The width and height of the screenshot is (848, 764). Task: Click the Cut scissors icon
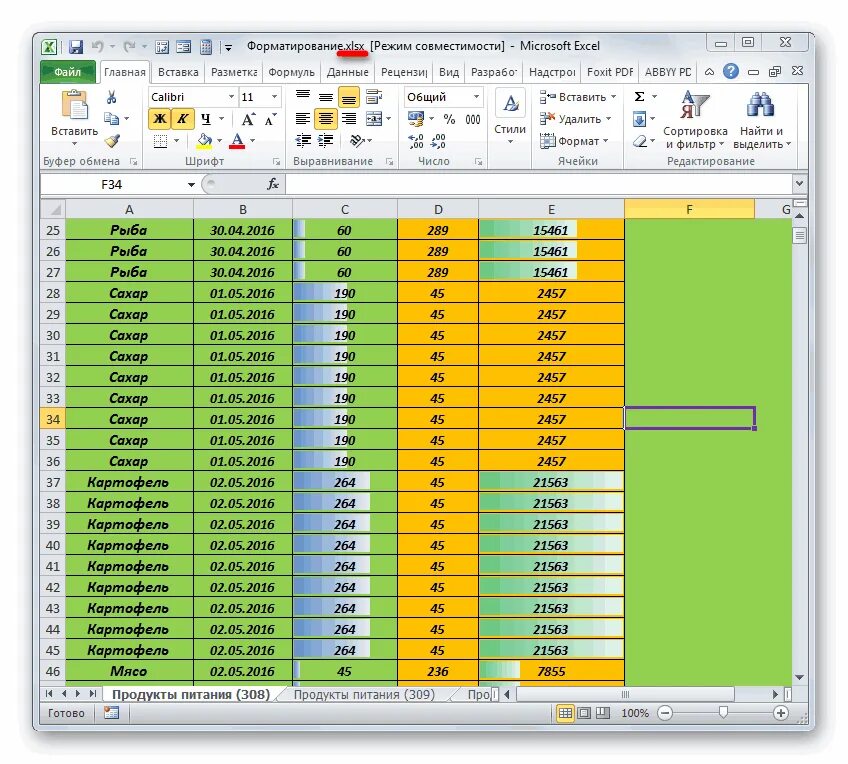coord(111,97)
